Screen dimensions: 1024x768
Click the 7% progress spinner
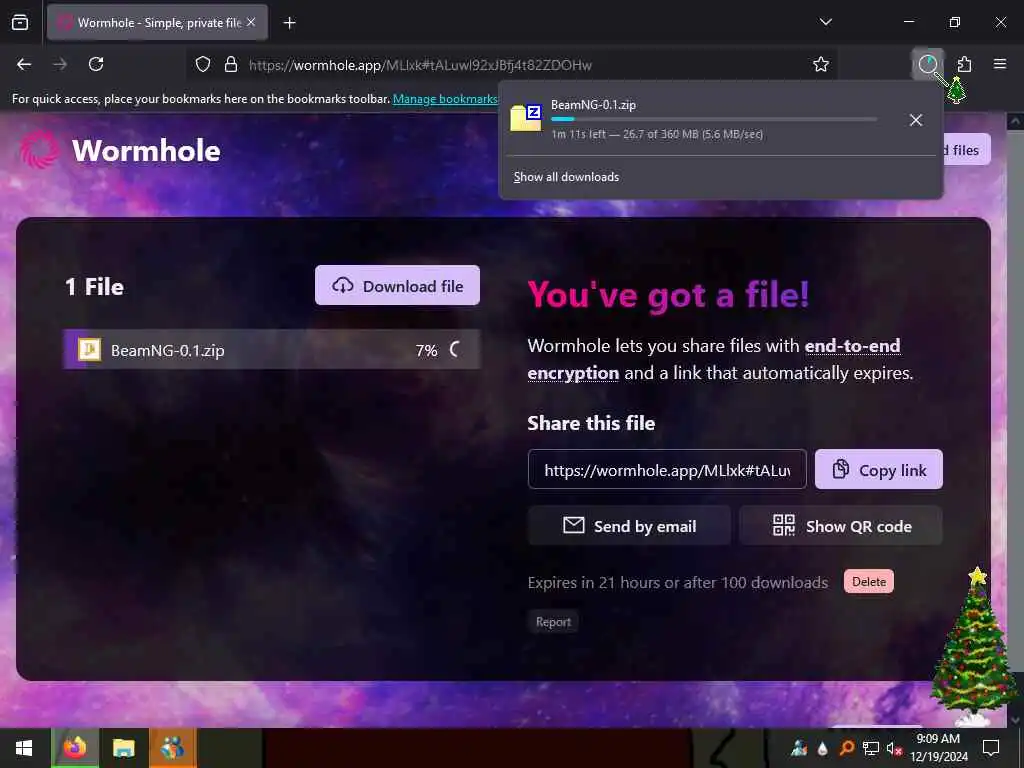455,350
